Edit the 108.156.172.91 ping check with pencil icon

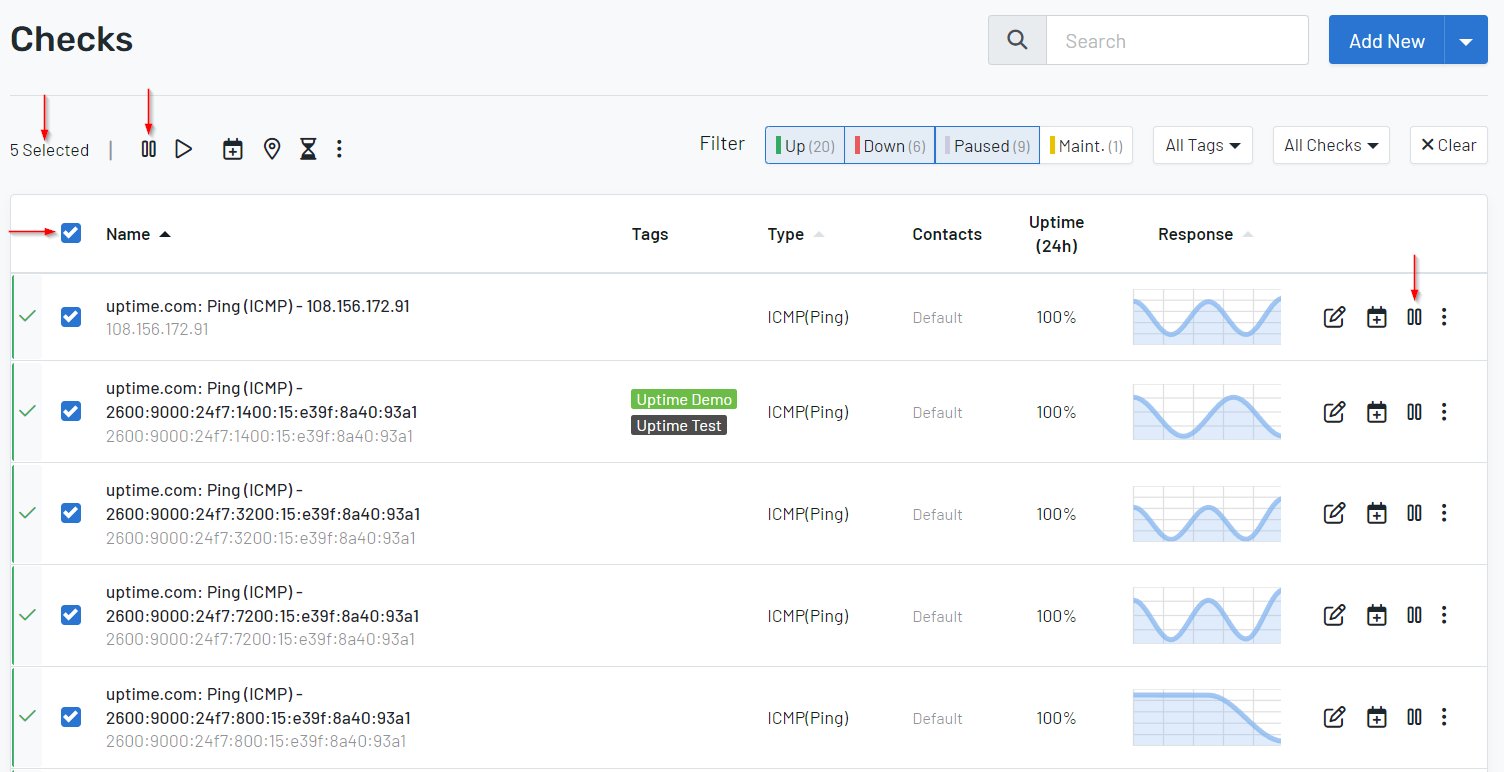(x=1334, y=317)
